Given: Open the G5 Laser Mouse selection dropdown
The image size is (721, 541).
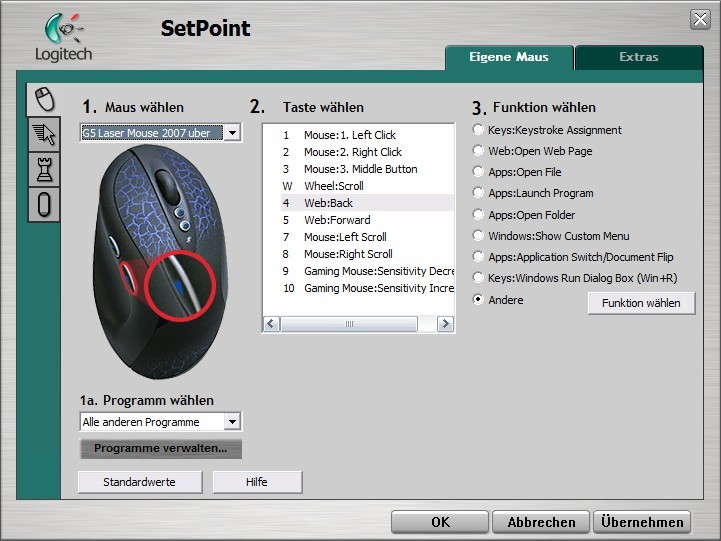Looking at the screenshot, I should click(160, 133).
